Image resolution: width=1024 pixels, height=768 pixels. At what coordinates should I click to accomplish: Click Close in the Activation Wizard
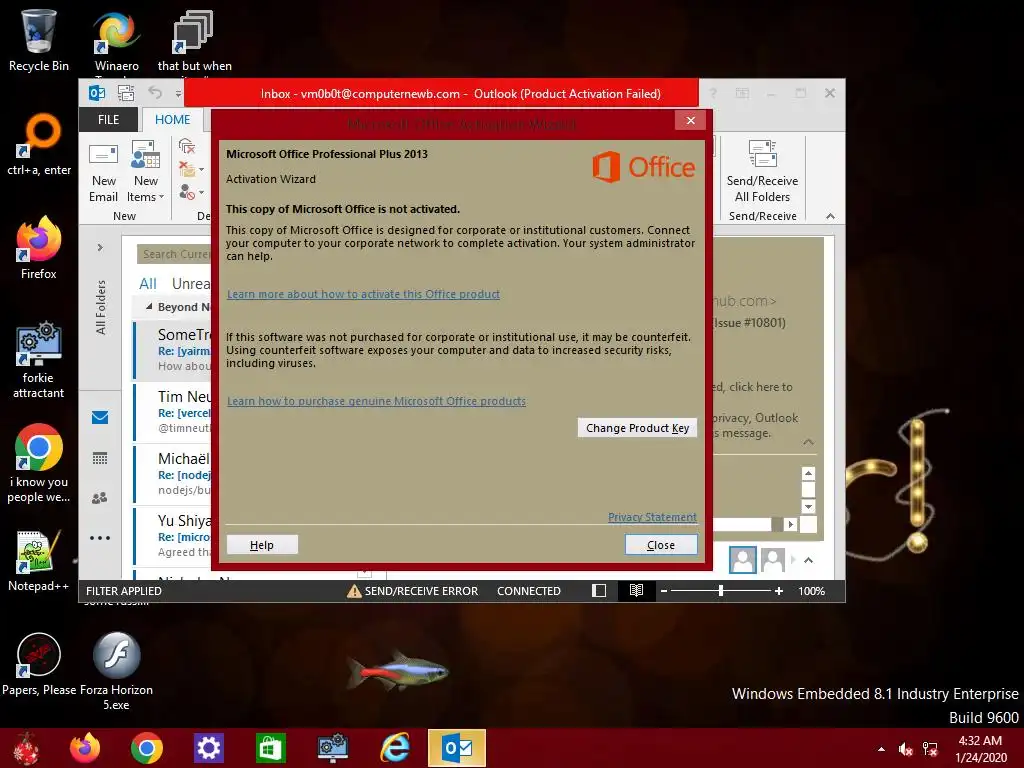[x=661, y=545]
